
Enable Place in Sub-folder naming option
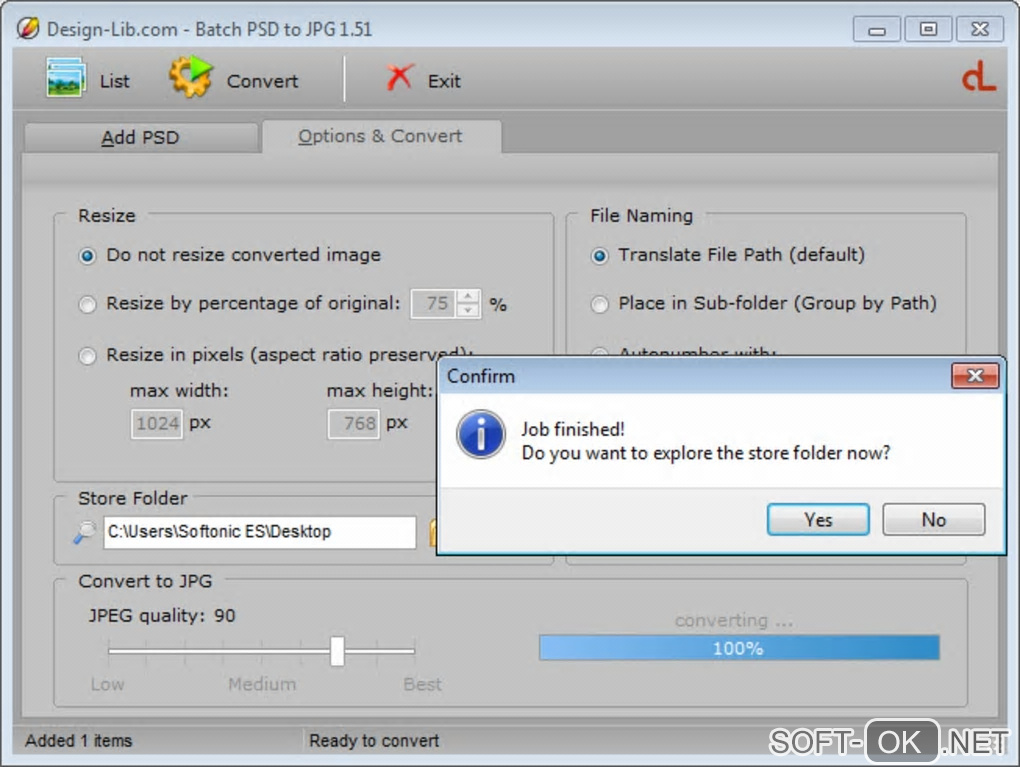coord(599,304)
